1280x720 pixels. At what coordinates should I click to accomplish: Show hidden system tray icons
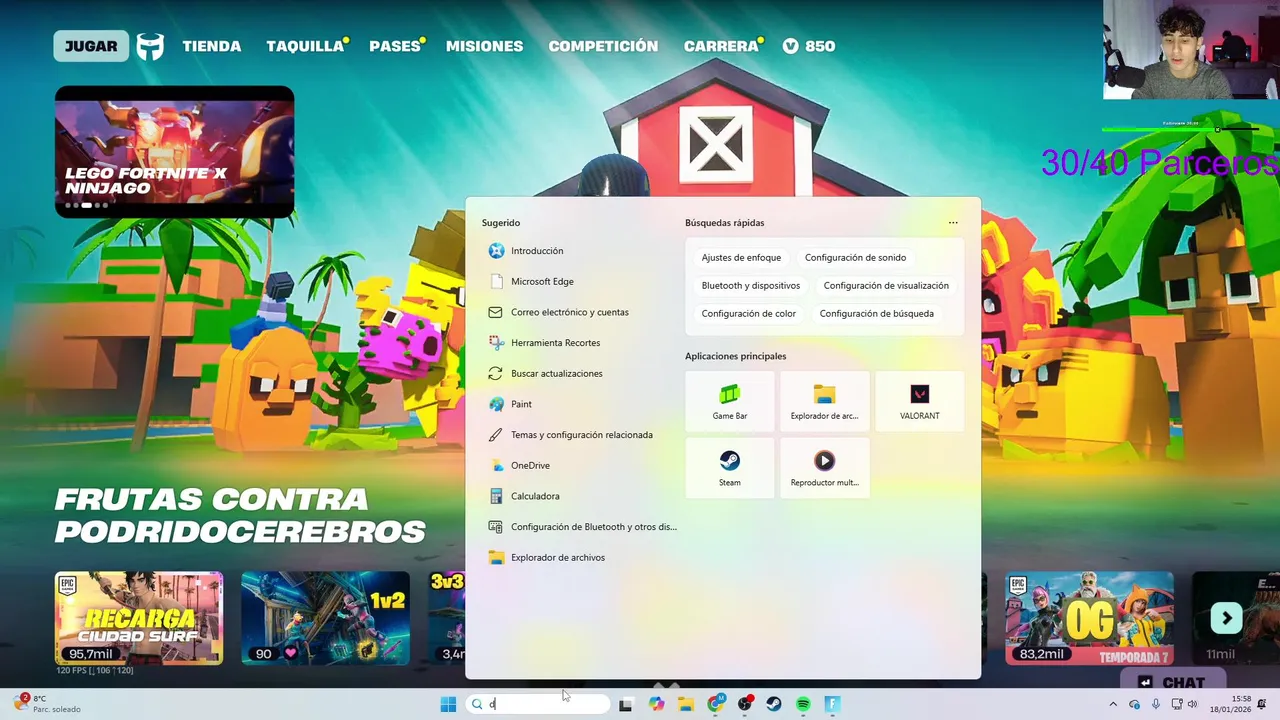[x=1113, y=704]
